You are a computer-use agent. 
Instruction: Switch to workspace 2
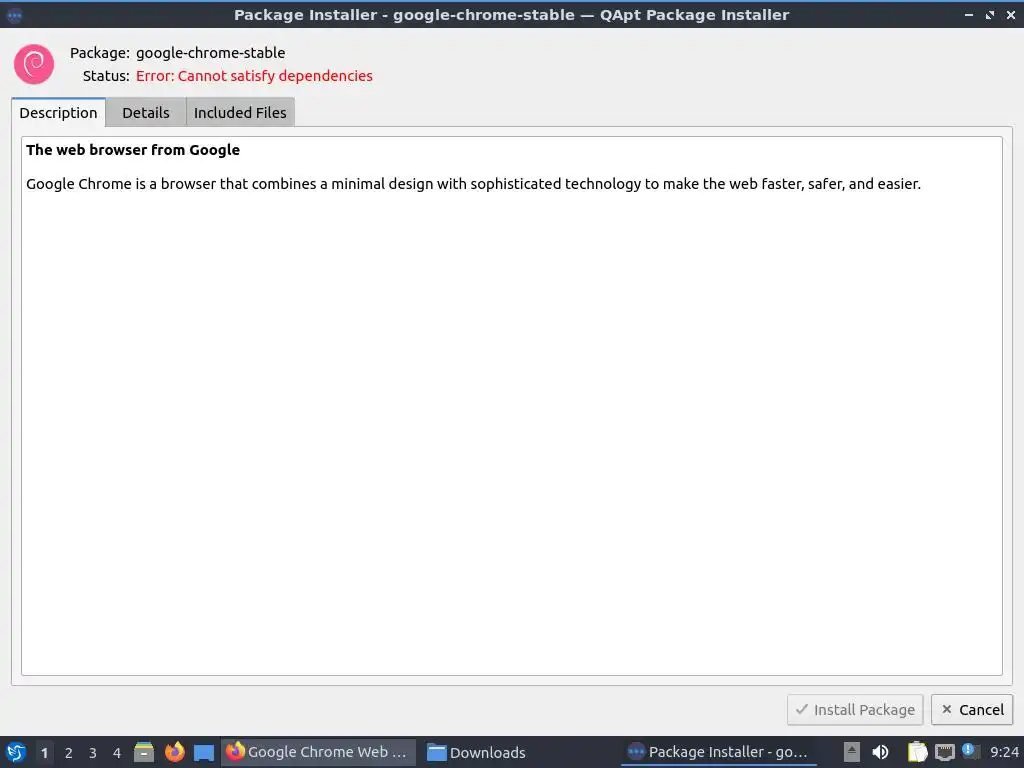click(69, 753)
